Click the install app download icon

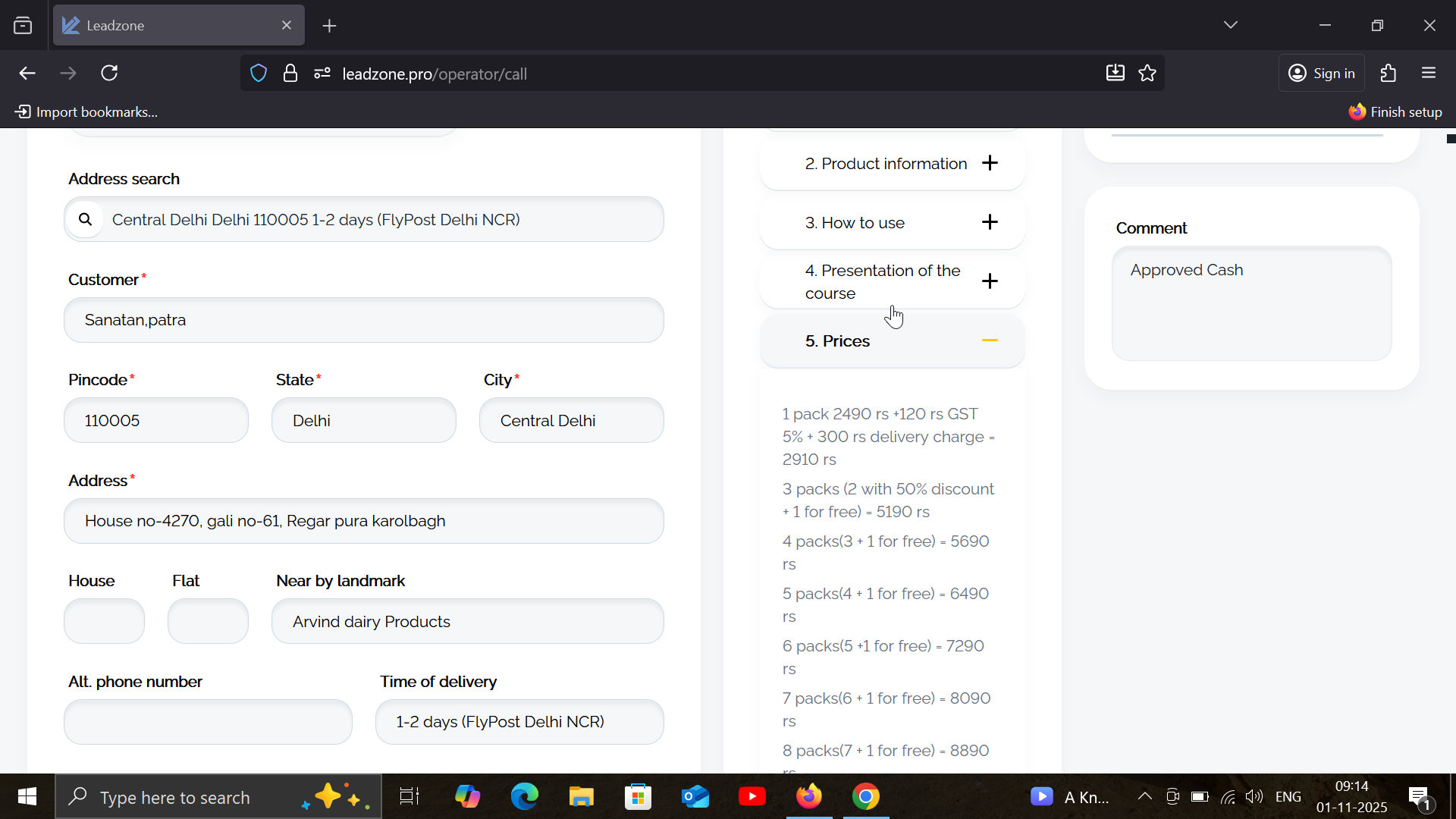[1115, 74]
